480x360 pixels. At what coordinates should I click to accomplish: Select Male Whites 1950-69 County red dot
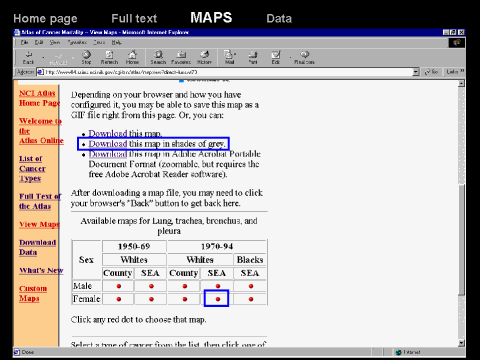(119, 286)
